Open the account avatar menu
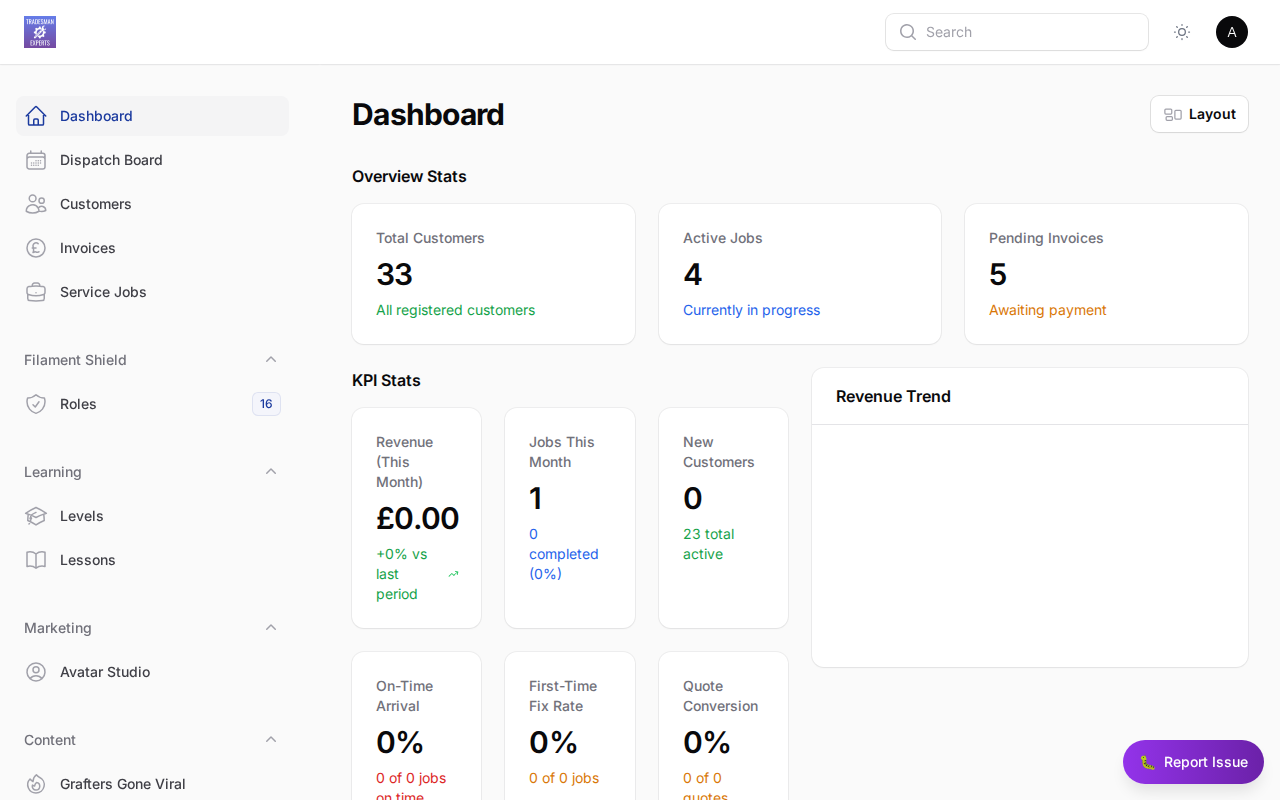 [x=1232, y=32]
